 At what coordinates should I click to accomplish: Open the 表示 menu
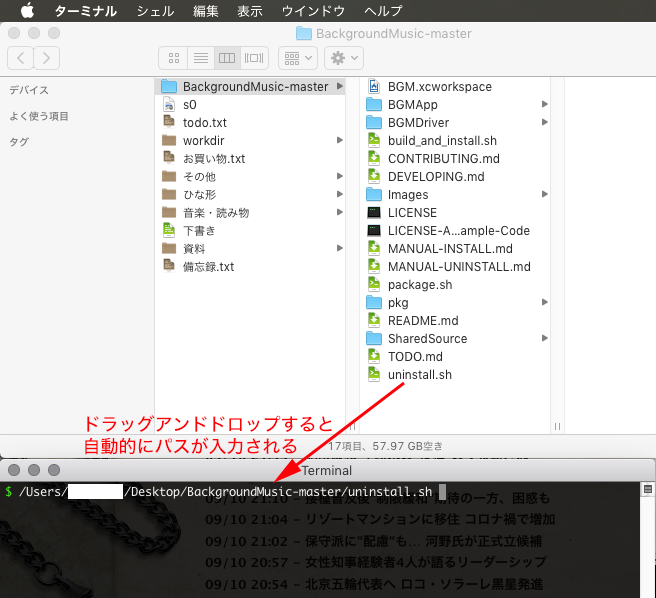click(x=250, y=11)
